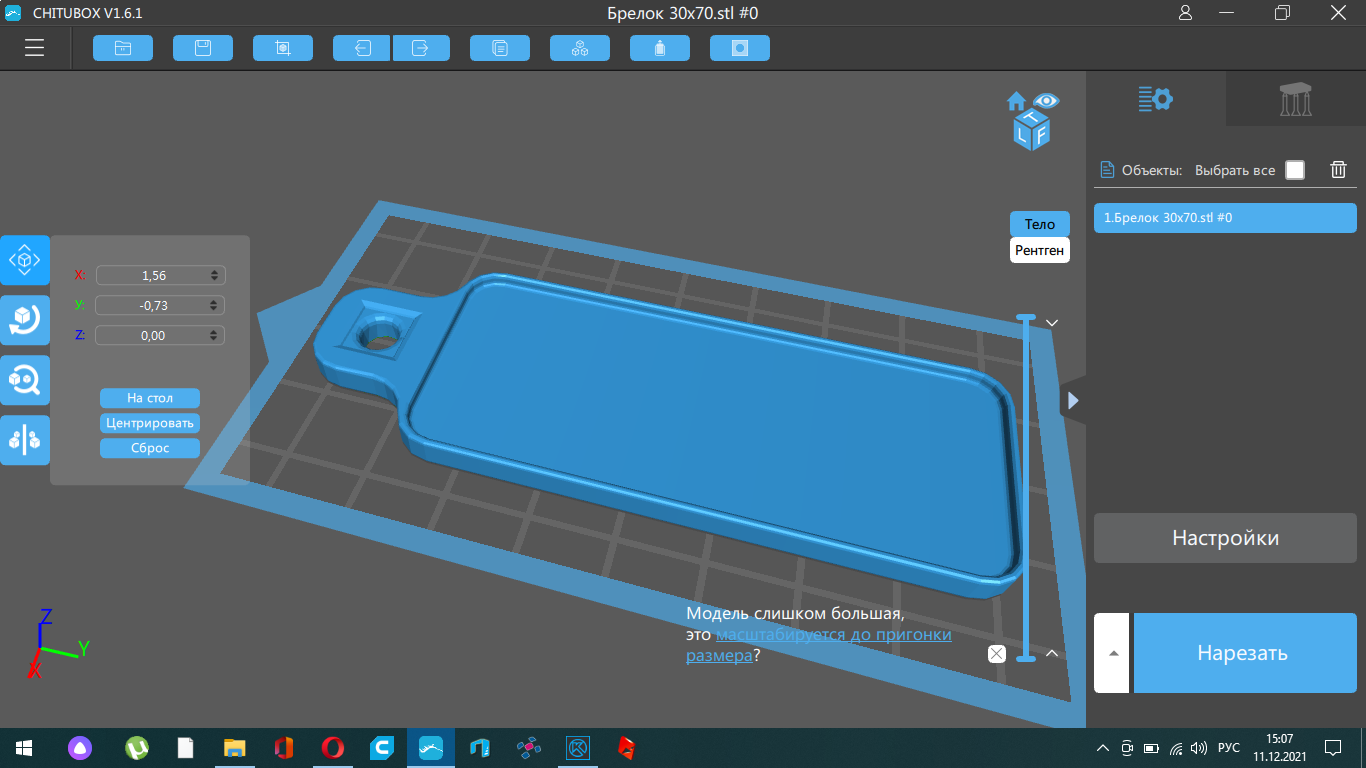Click the 'масштабируется до пригонки размера' link

(x=833, y=635)
